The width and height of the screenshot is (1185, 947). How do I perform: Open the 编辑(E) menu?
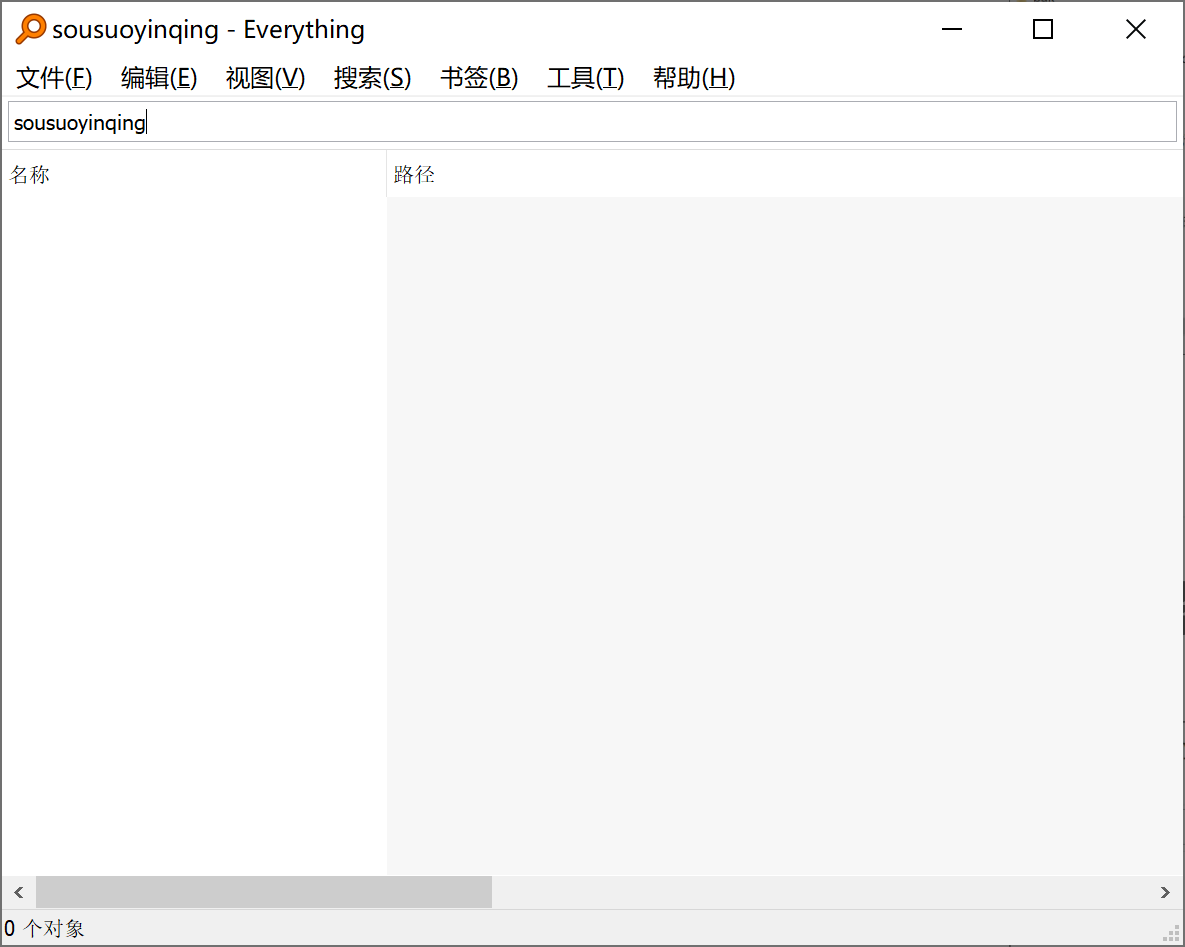pos(159,78)
